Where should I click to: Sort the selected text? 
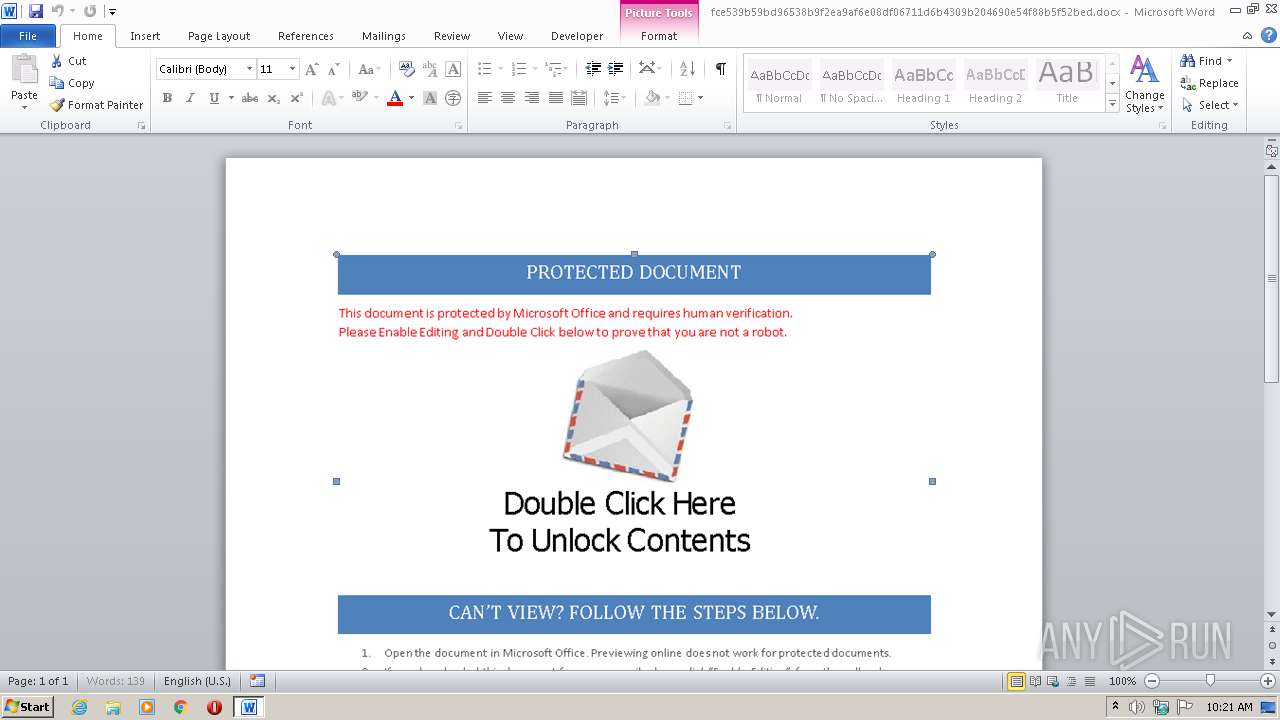[687, 69]
